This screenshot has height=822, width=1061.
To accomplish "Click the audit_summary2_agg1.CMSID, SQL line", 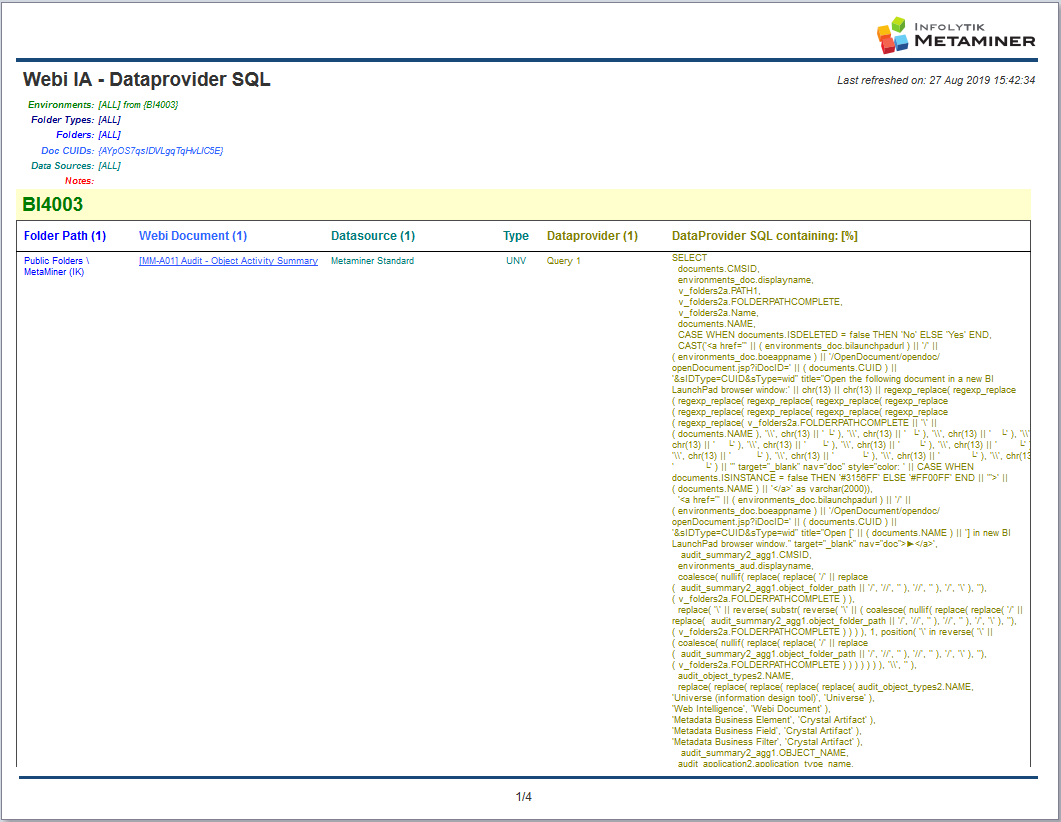I will coord(746,555).
